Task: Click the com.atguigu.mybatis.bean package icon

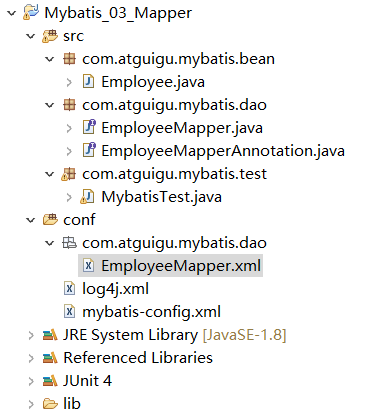Action: coord(69,59)
